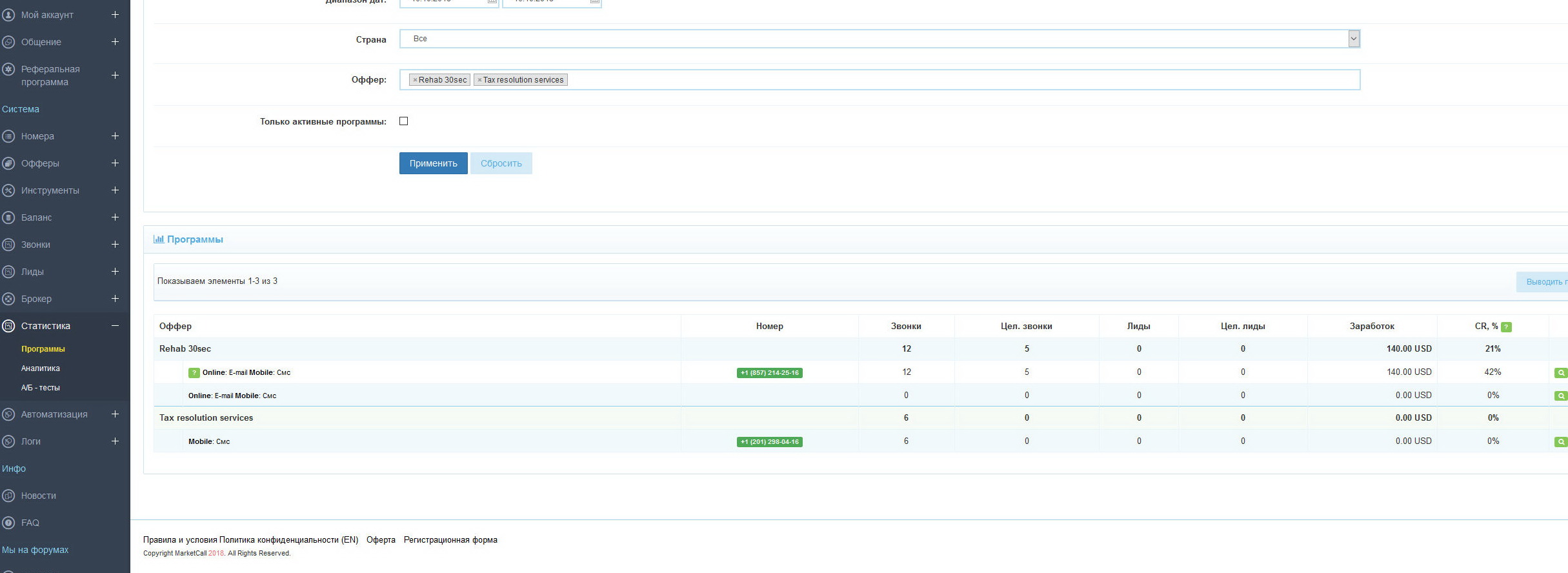Click the Новости sidebar icon

coord(8,496)
